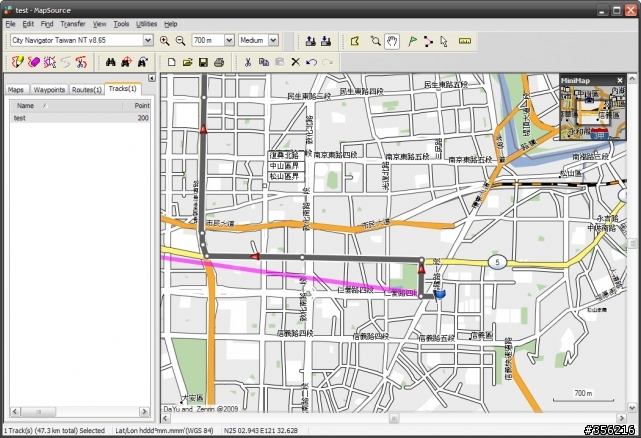The image size is (641, 438).
Task: Sort list by Name column header
Action: (x=26, y=105)
